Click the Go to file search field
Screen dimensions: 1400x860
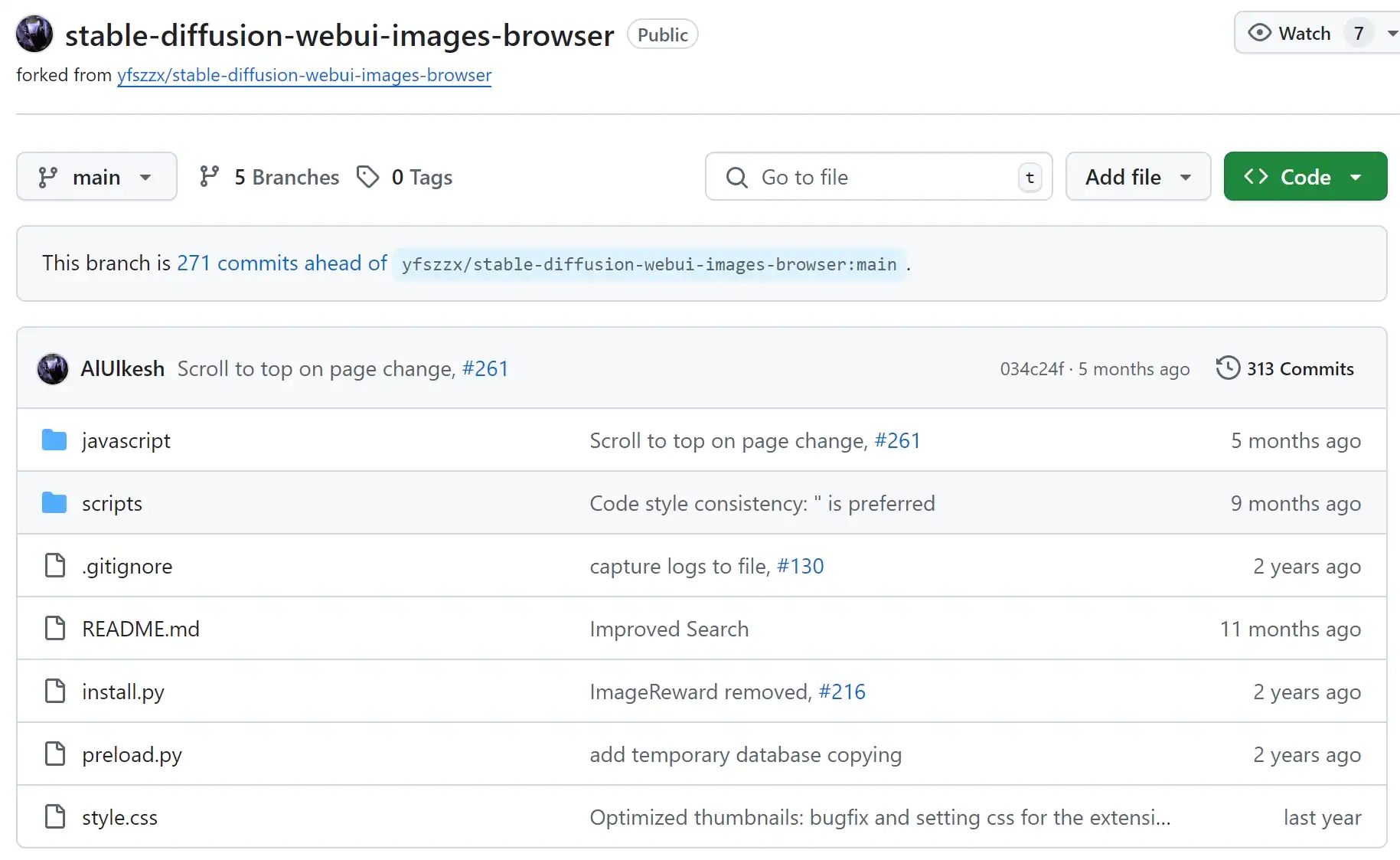(x=879, y=177)
